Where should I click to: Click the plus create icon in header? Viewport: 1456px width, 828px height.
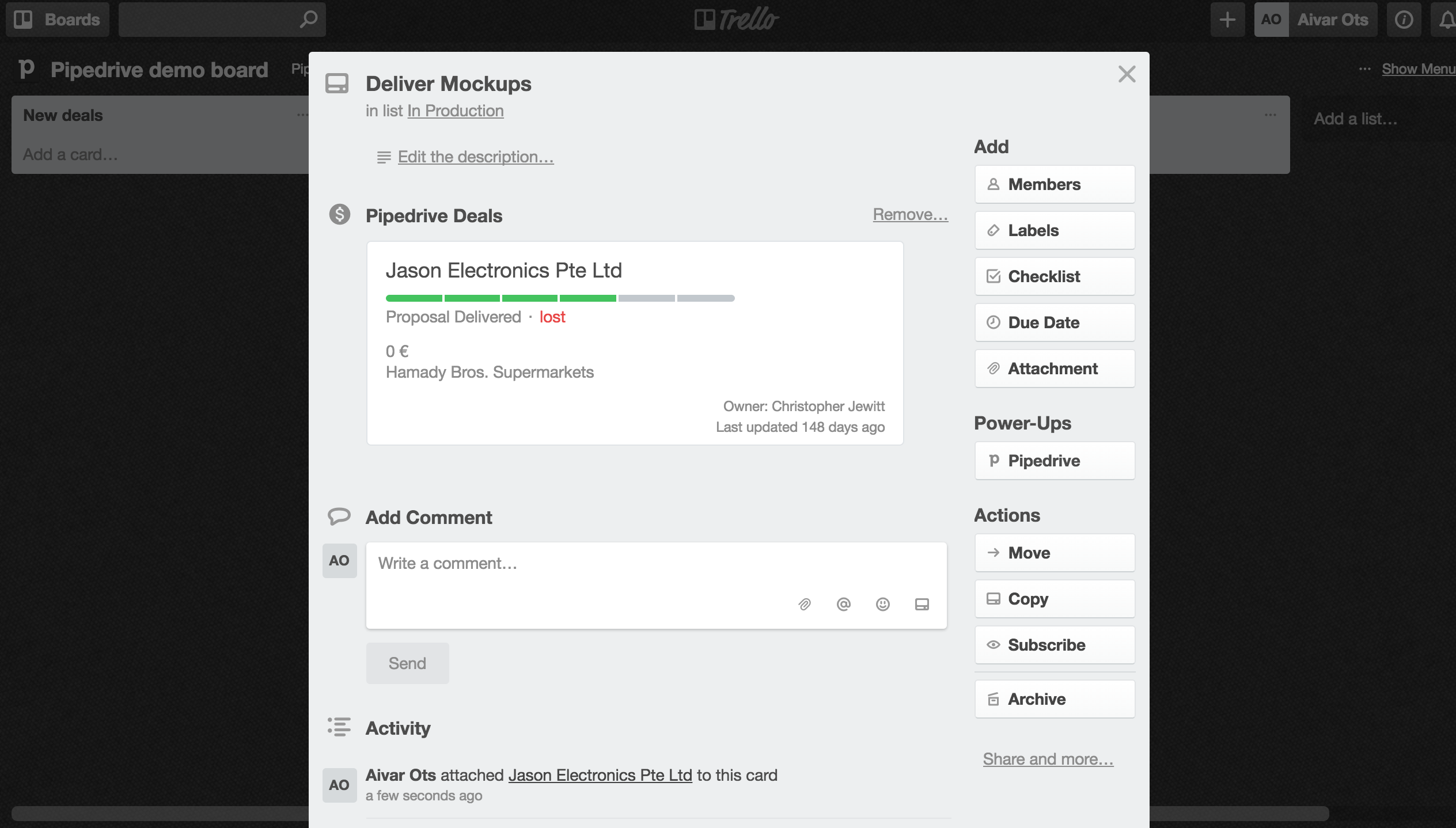[1227, 20]
